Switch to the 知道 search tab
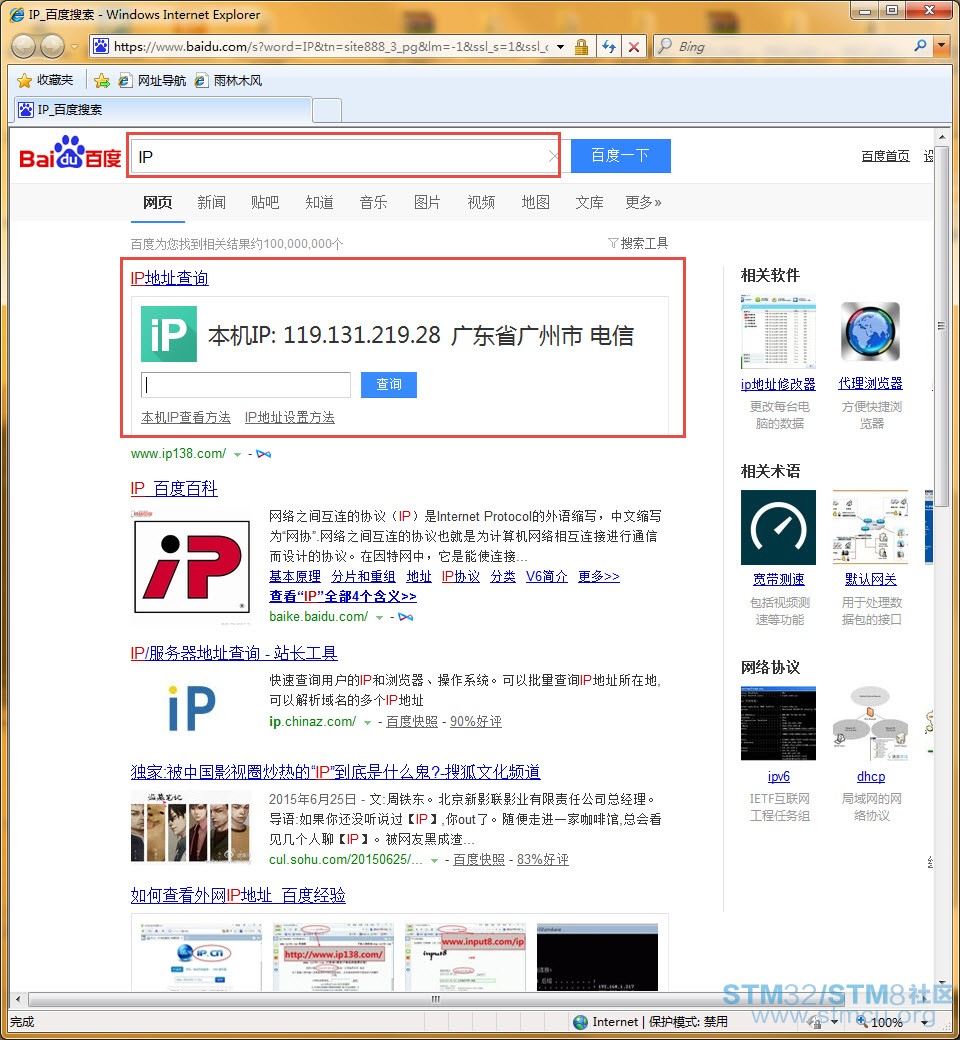The width and height of the screenshot is (960, 1040). tap(319, 202)
